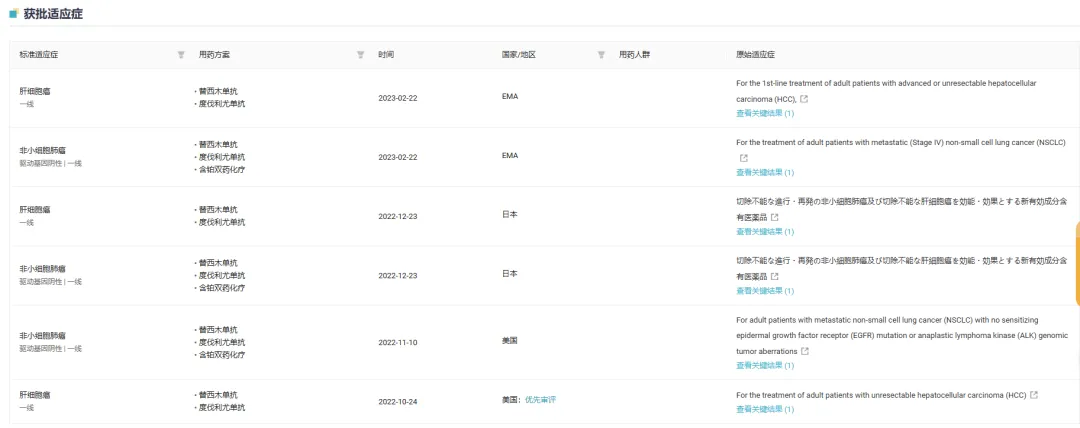This screenshot has width=1080, height=428.
Task: Click the teal 获批适应症 section icon
Action: tap(13, 13)
